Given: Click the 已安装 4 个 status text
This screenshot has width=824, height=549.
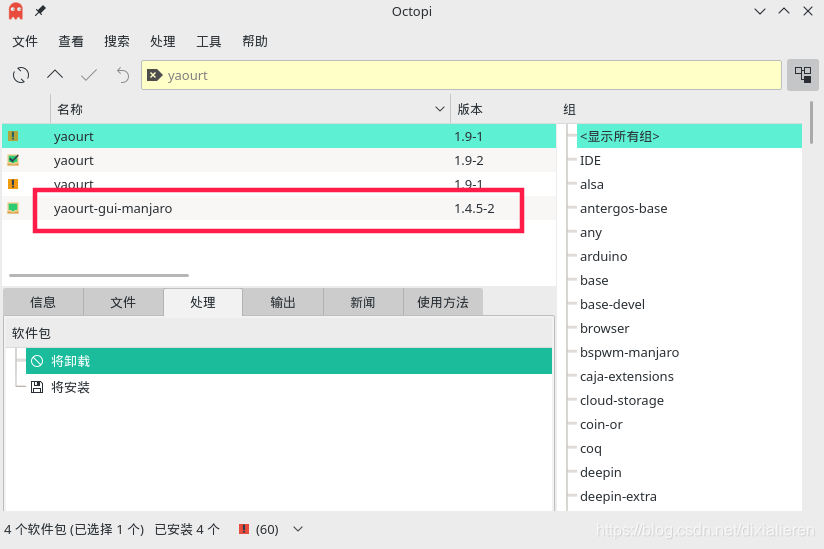Looking at the screenshot, I should coord(187,530).
